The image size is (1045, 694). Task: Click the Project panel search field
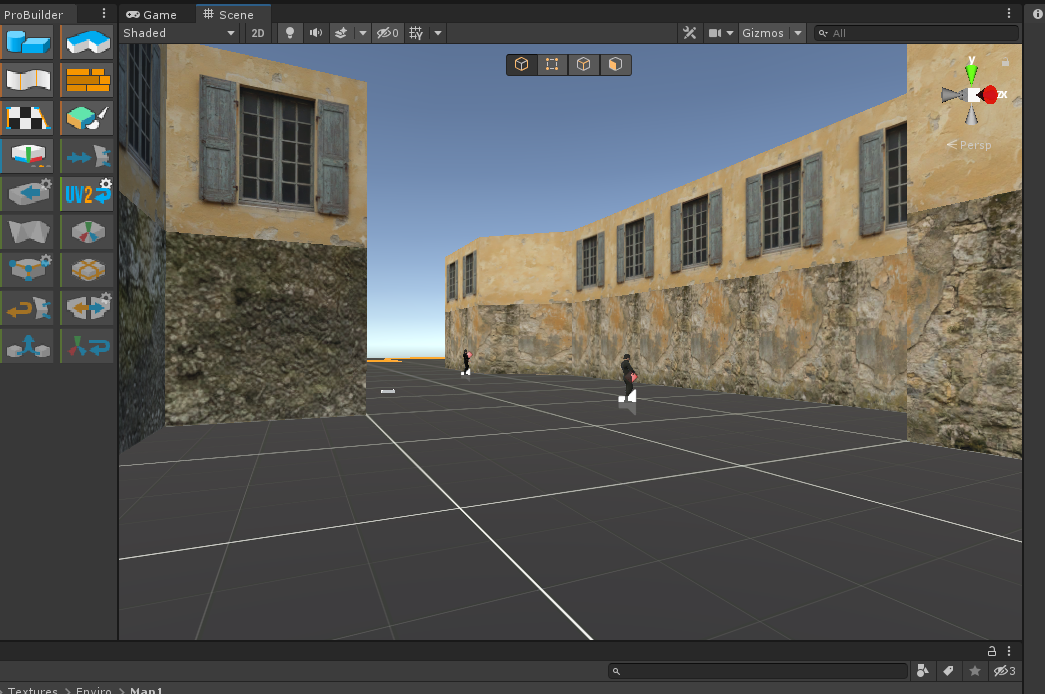click(758, 671)
